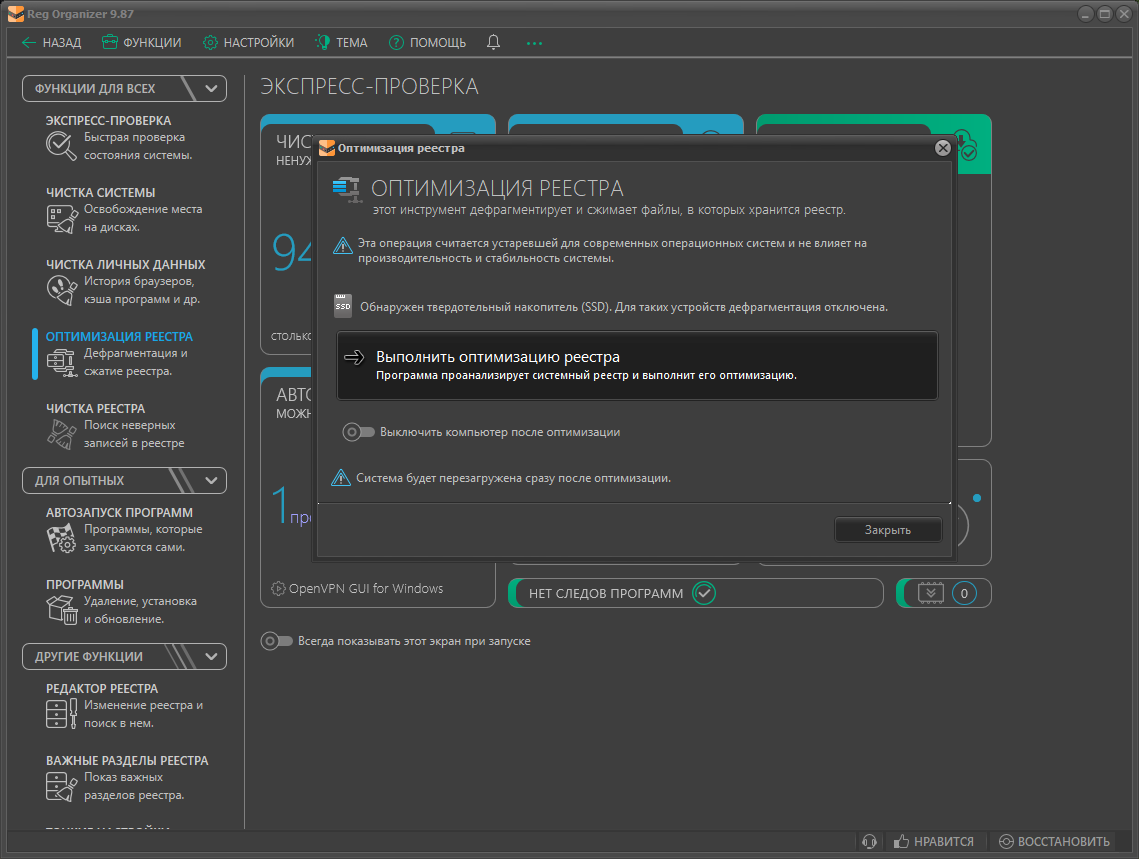The height and width of the screenshot is (859, 1139).
Task: Click the ЧИСТКА ЛИЧНЫХ ДАННЫХ sidebar icon
Action: tap(61, 290)
